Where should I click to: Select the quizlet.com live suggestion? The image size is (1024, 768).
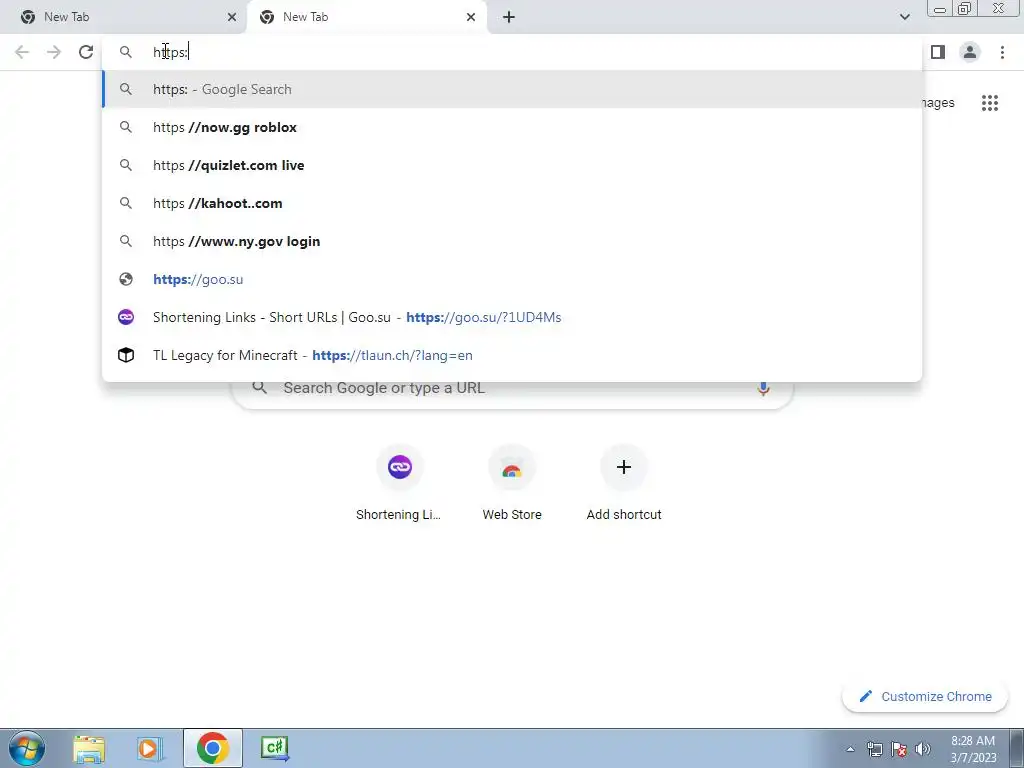[512, 165]
